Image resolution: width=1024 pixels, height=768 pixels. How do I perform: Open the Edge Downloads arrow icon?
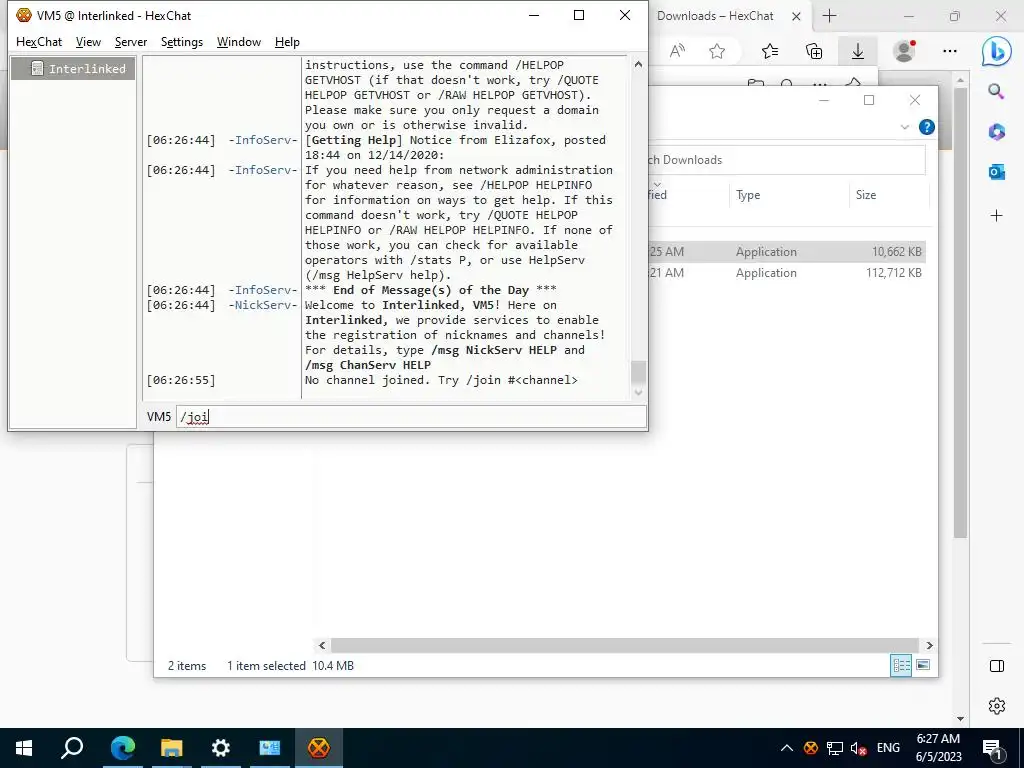(857, 51)
